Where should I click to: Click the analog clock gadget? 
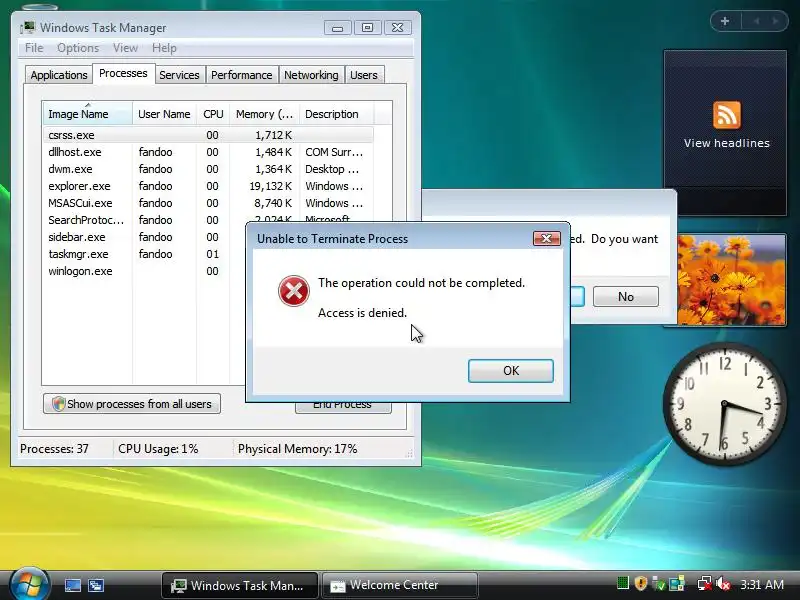point(724,404)
